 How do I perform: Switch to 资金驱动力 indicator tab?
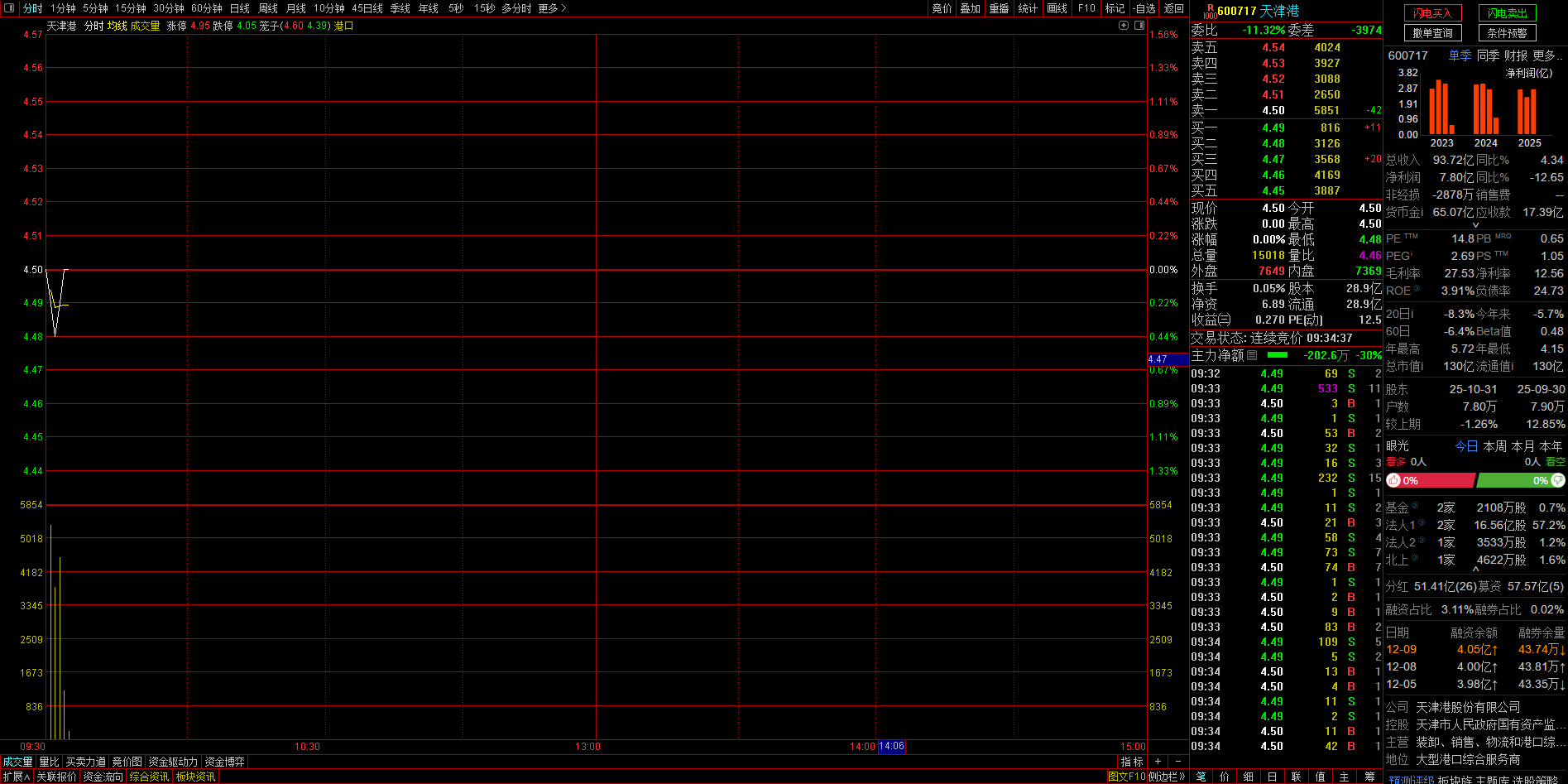coord(173,762)
